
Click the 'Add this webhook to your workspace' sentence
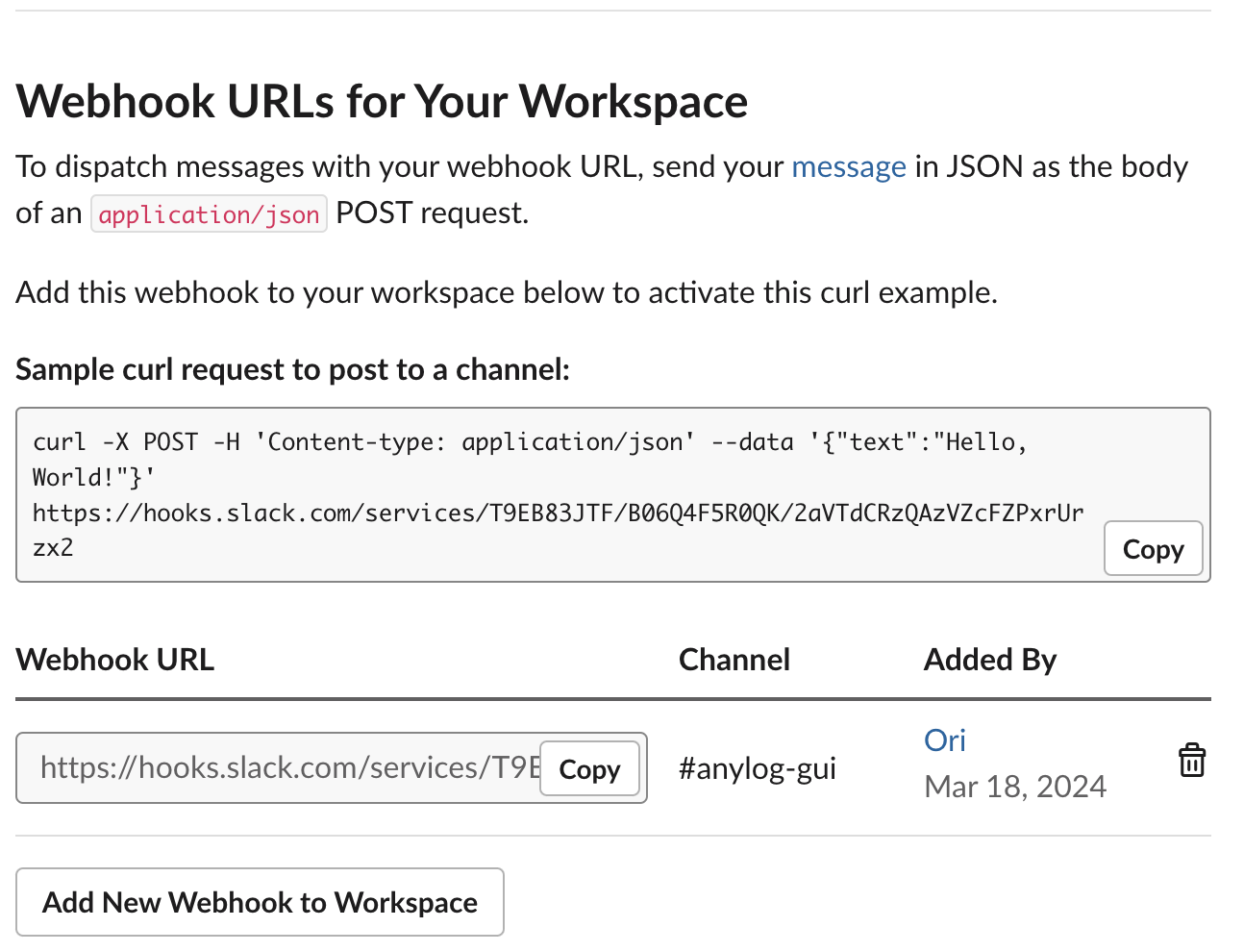coord(507,292)
